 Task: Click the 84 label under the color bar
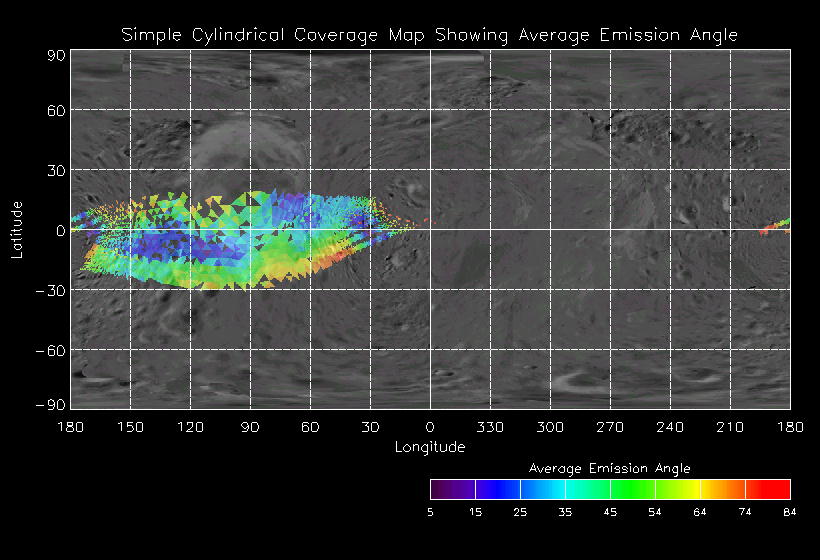[790, 513]
